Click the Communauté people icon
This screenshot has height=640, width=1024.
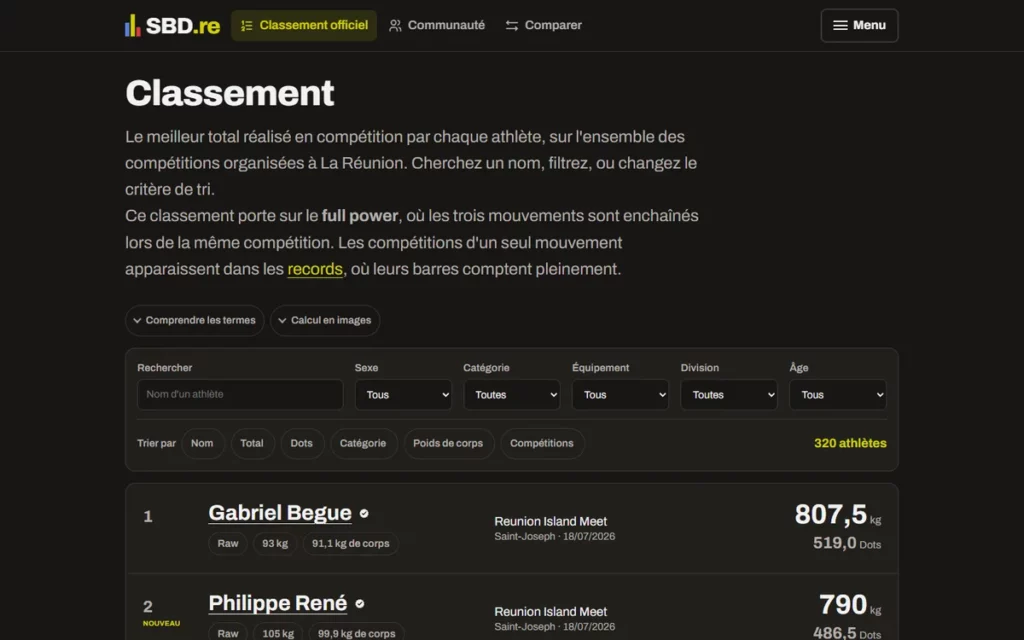394,25
